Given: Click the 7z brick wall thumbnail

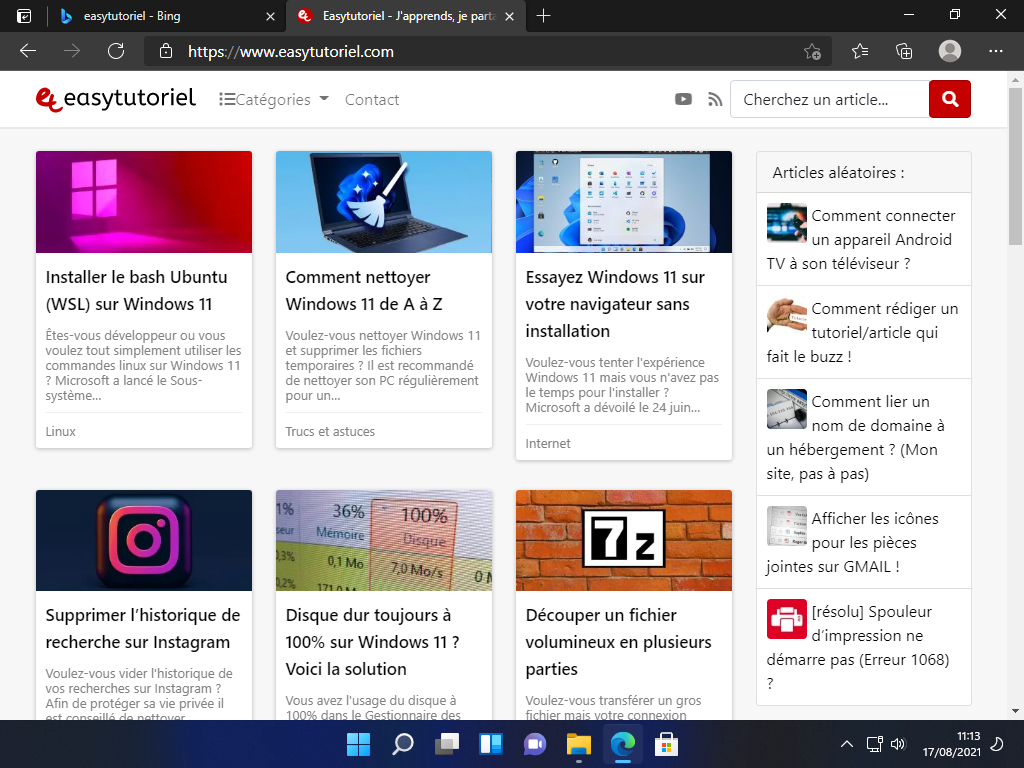Looking at the screenshot, I should [624, 540].
